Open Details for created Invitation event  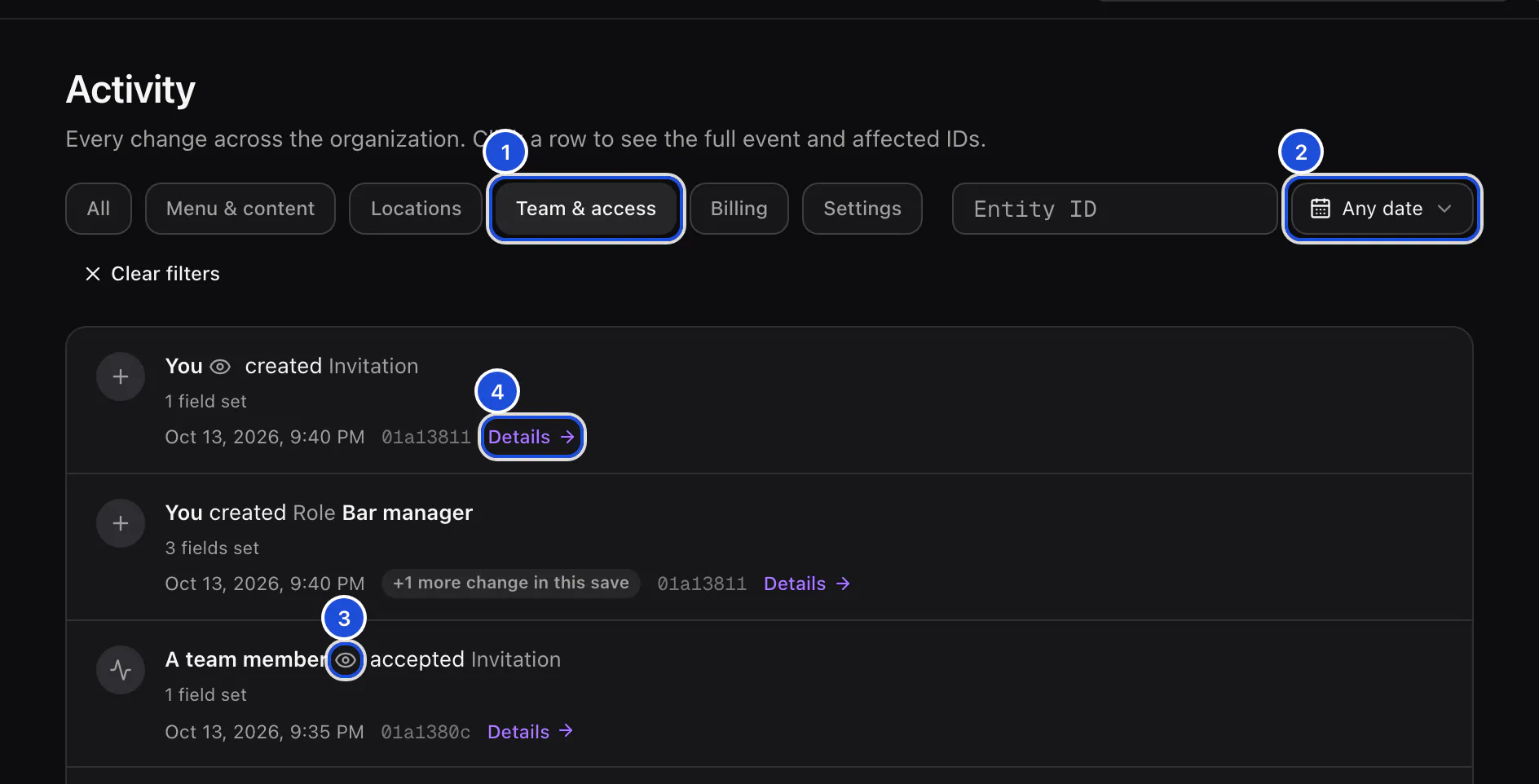click(x=531, y=437)
